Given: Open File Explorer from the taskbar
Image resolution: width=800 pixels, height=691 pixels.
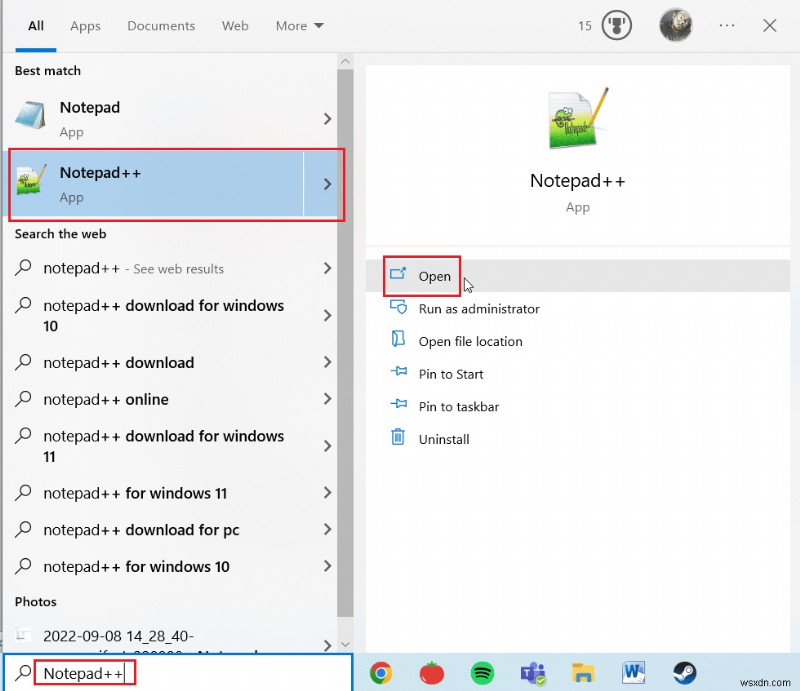Looking at the screenshot, I should pos(583,673).
